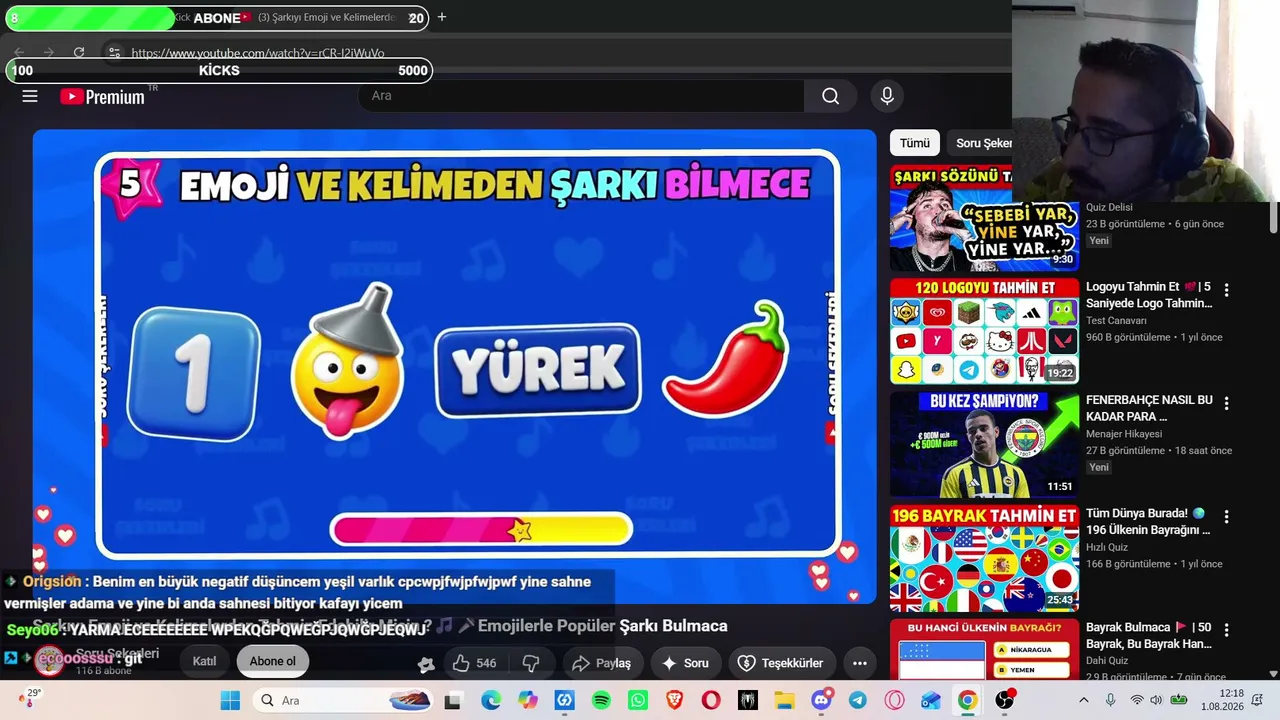Go back one page in browser
This screenshot has width=1280, height=720.
click(x=19, y=52)
